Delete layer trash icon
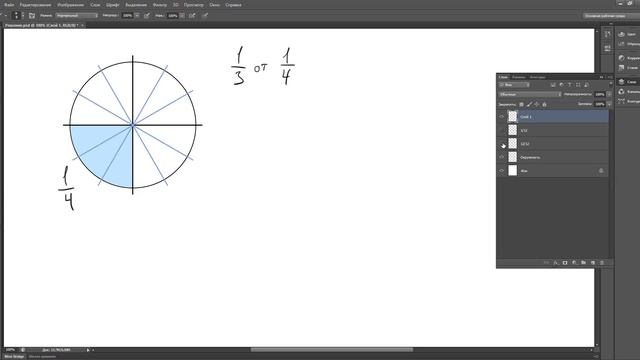The image size is (640, 360). click(602, 263)
